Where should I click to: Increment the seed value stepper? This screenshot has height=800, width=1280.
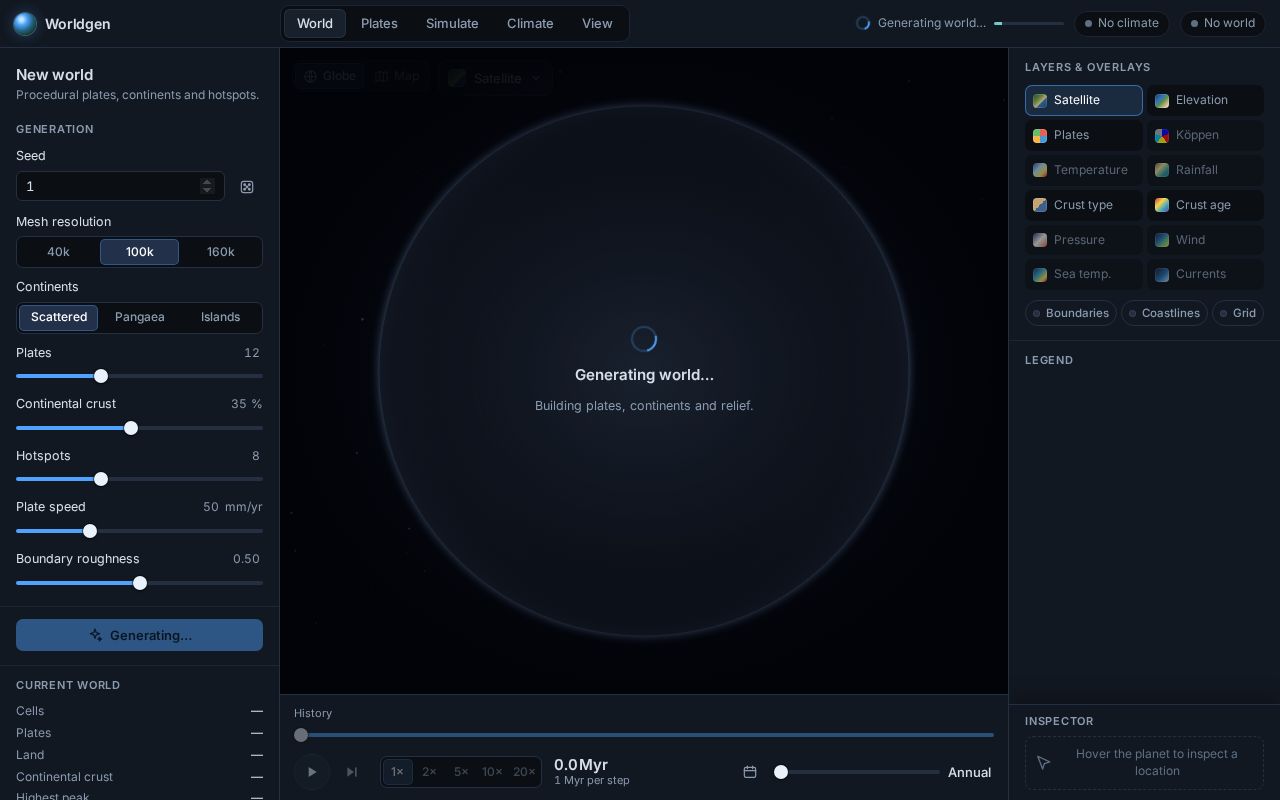tap(207, 182)
